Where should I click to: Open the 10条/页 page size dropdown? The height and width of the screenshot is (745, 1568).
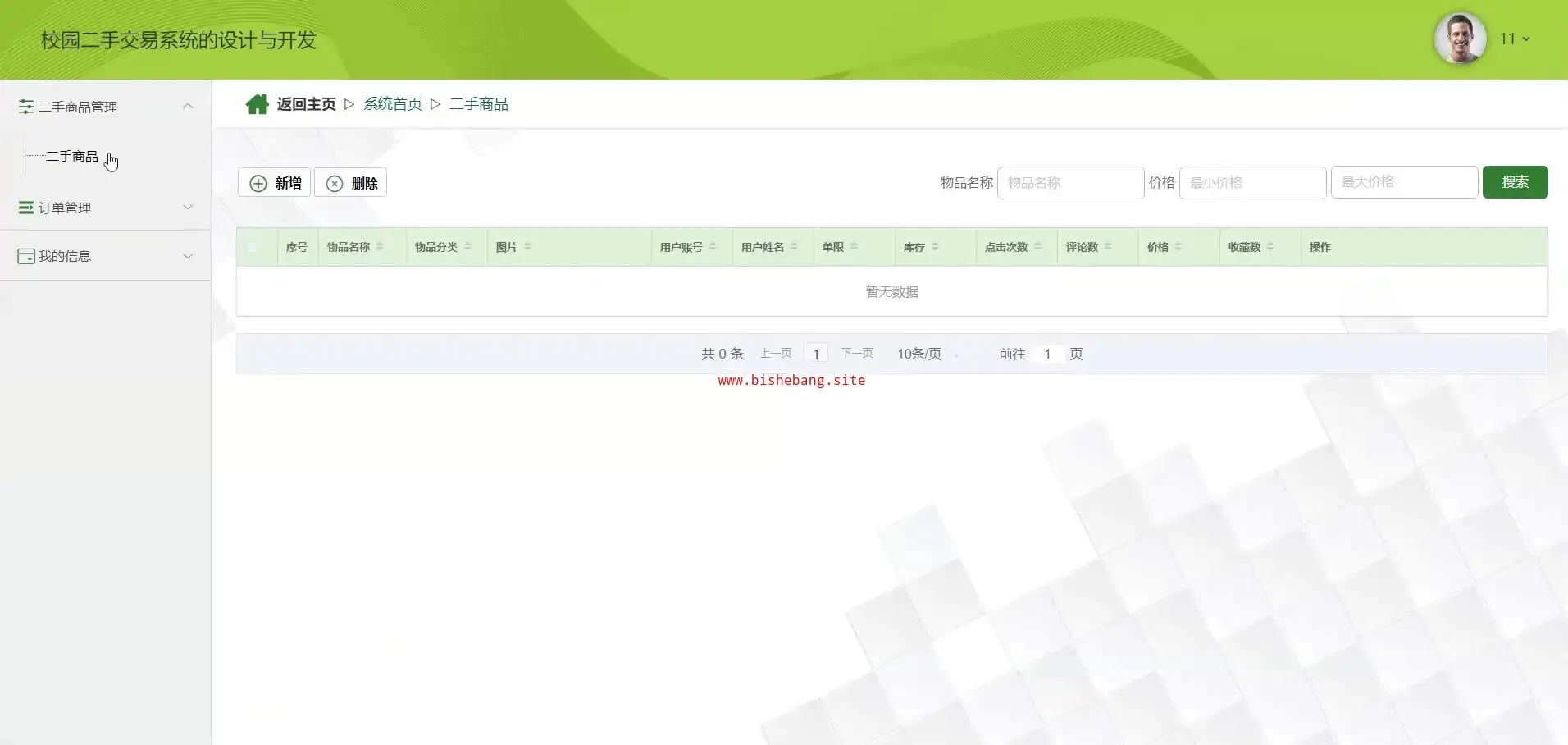[x=928, y=354]
